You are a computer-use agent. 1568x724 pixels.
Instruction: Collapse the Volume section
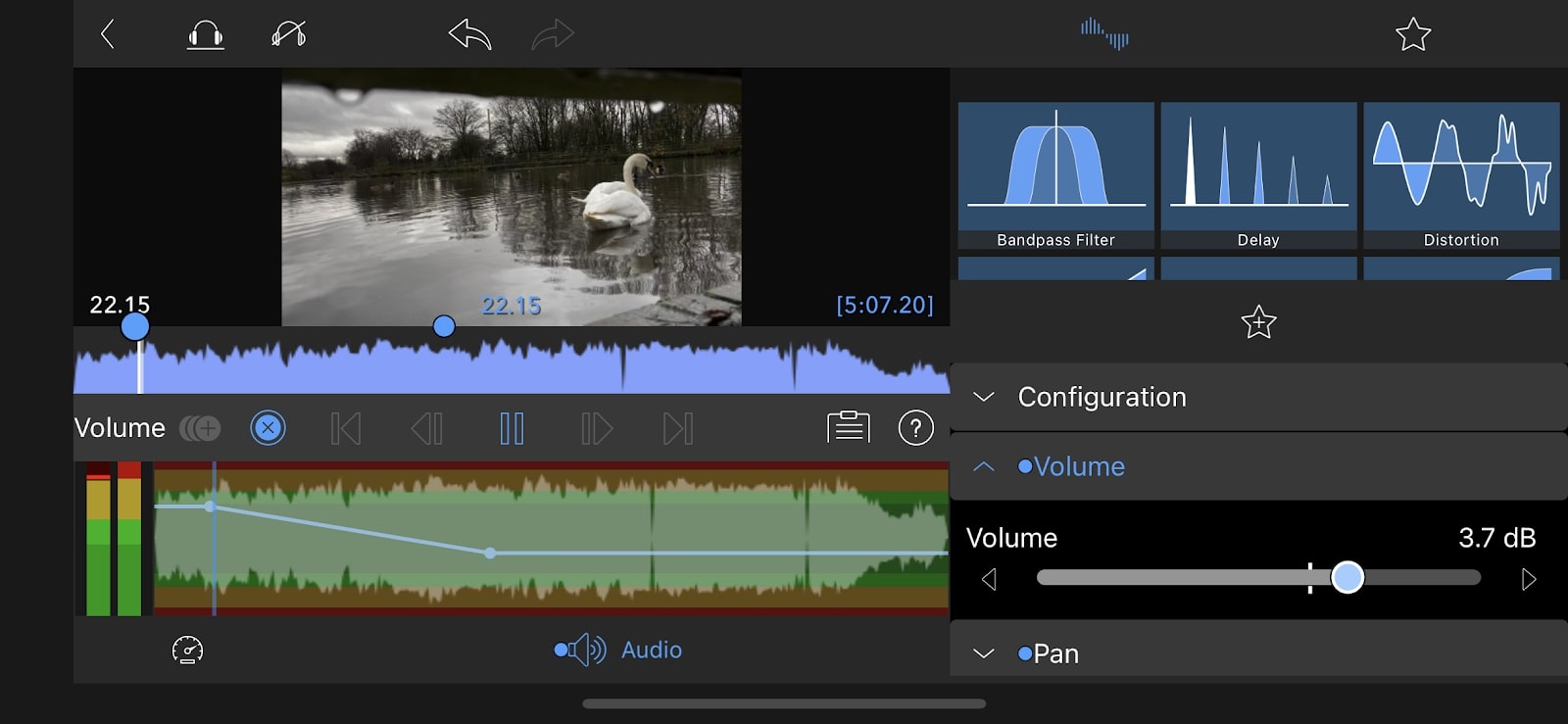point(1258,466)
